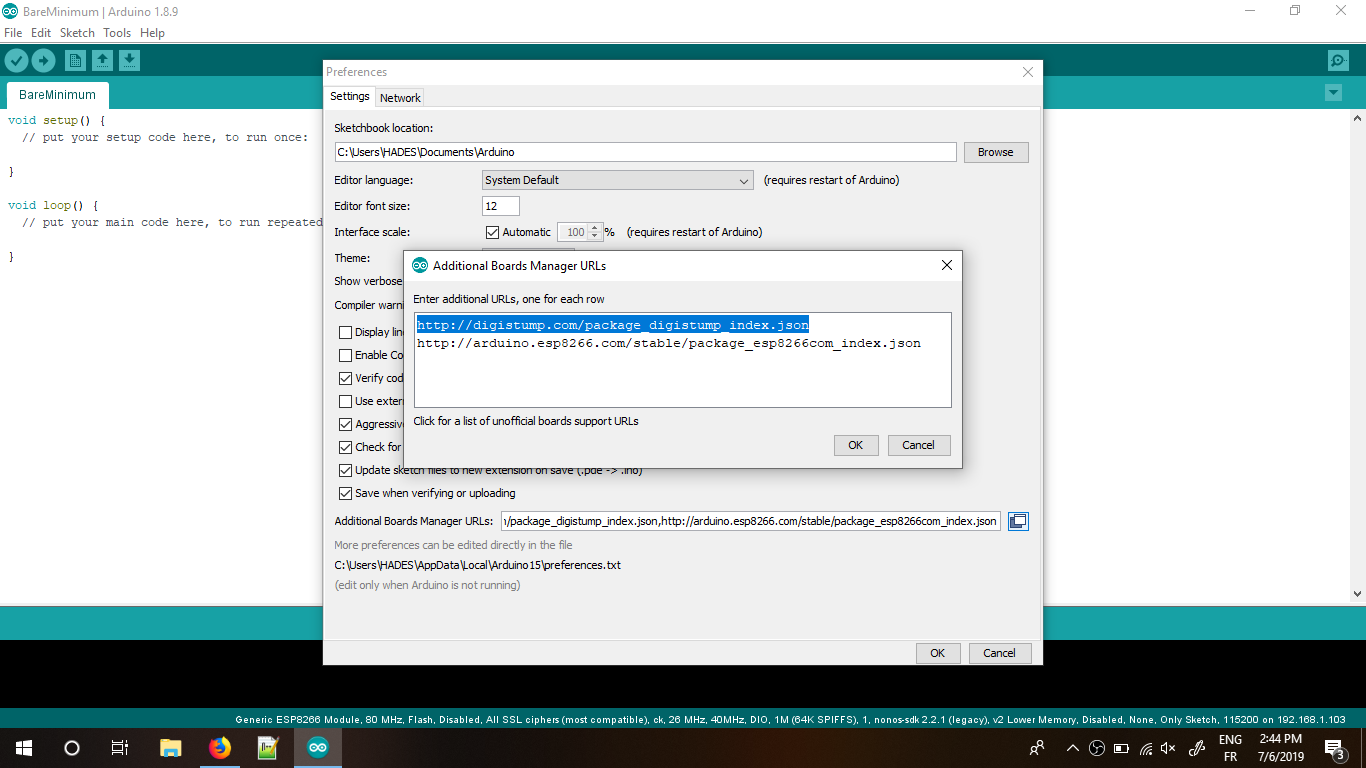Uncheck Save when verifying or uploading
The width and height of the screenshot is (1366, 768).
click(345, 493)
